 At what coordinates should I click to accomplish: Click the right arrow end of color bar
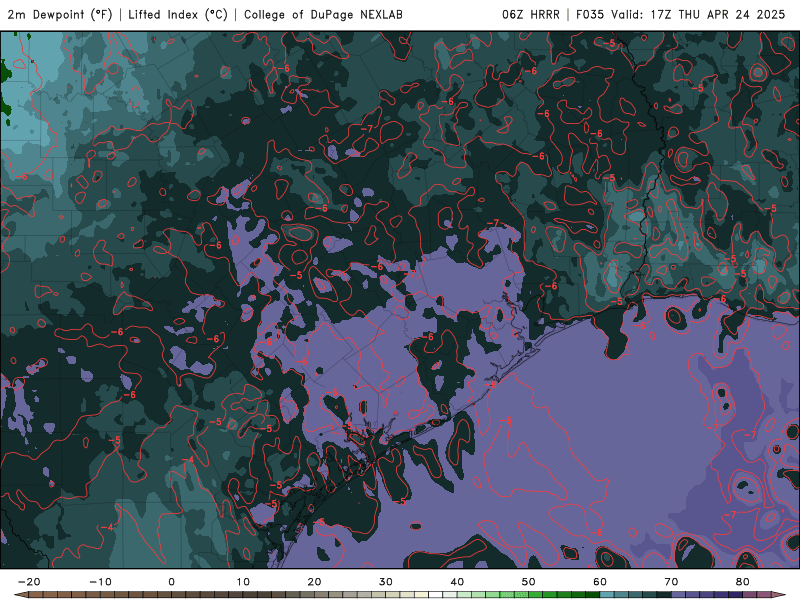tap(778, 594)
